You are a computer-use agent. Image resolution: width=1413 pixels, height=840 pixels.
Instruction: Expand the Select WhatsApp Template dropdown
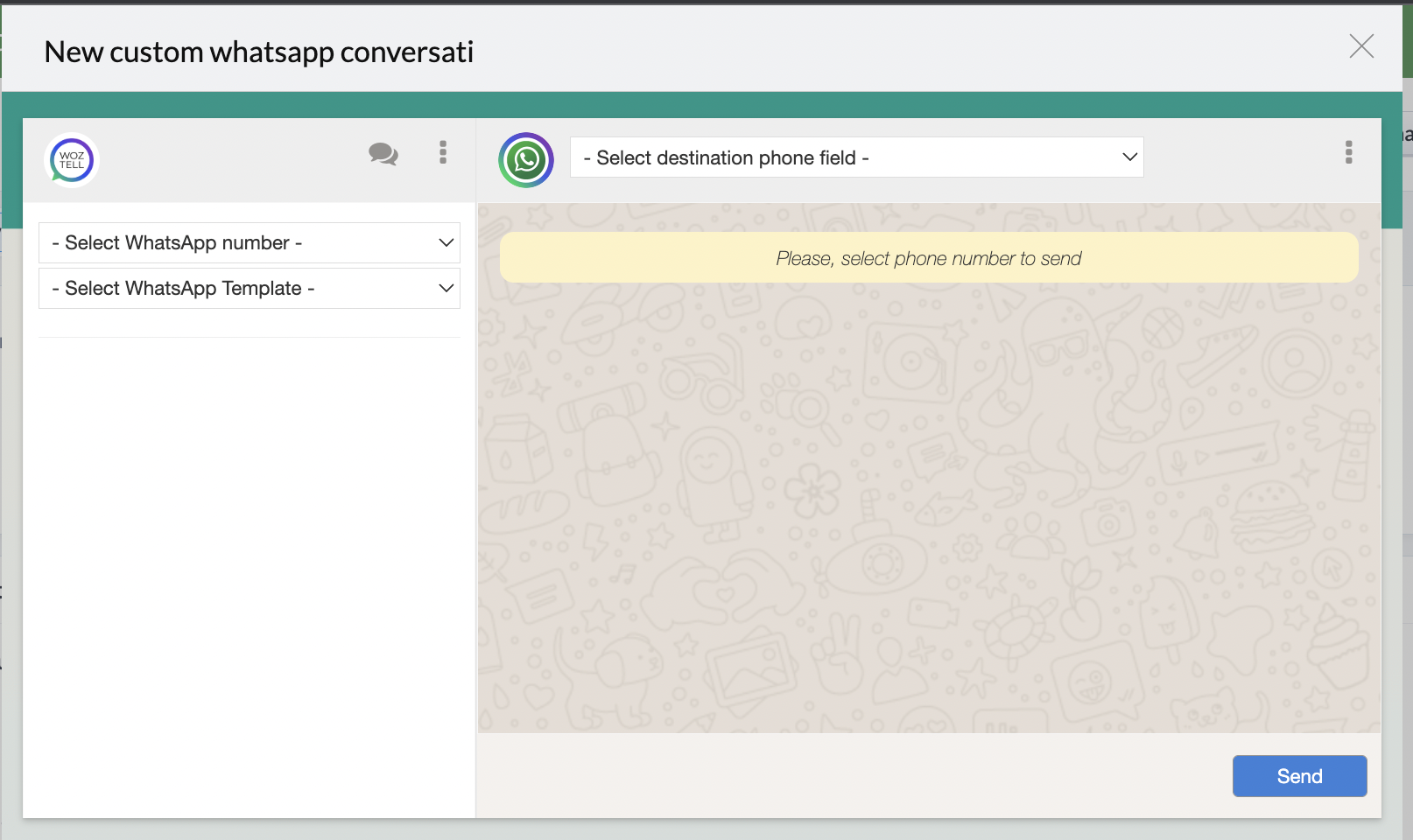(x=250, y=288)
